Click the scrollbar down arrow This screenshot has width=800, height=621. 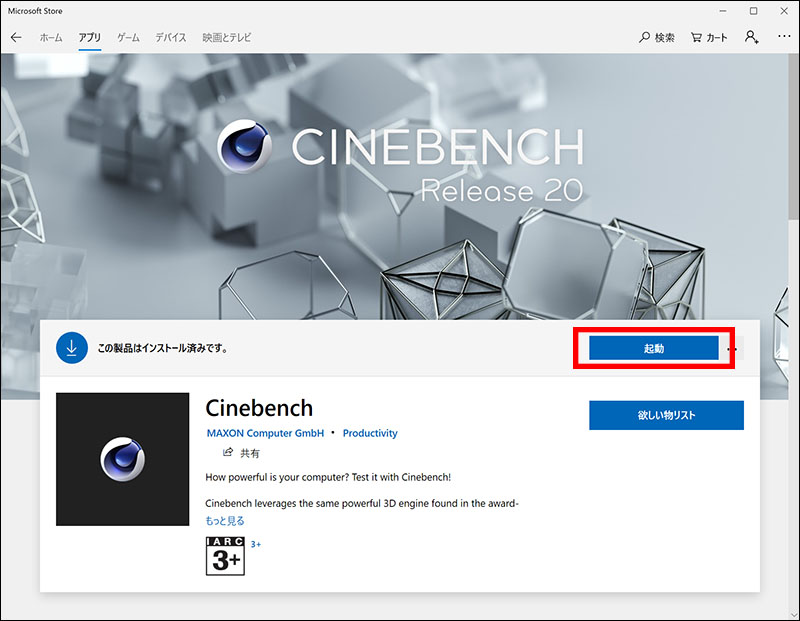click(794, 615)
